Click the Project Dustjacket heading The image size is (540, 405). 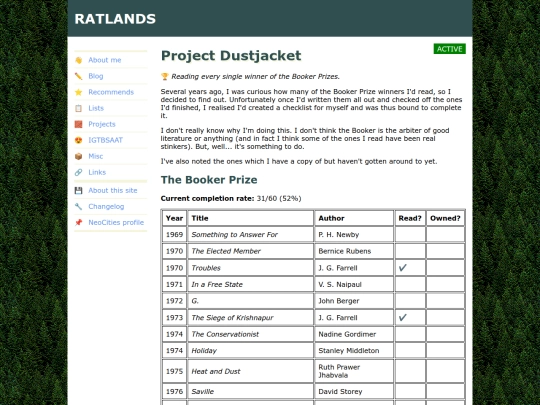click(x=231, y=56)
